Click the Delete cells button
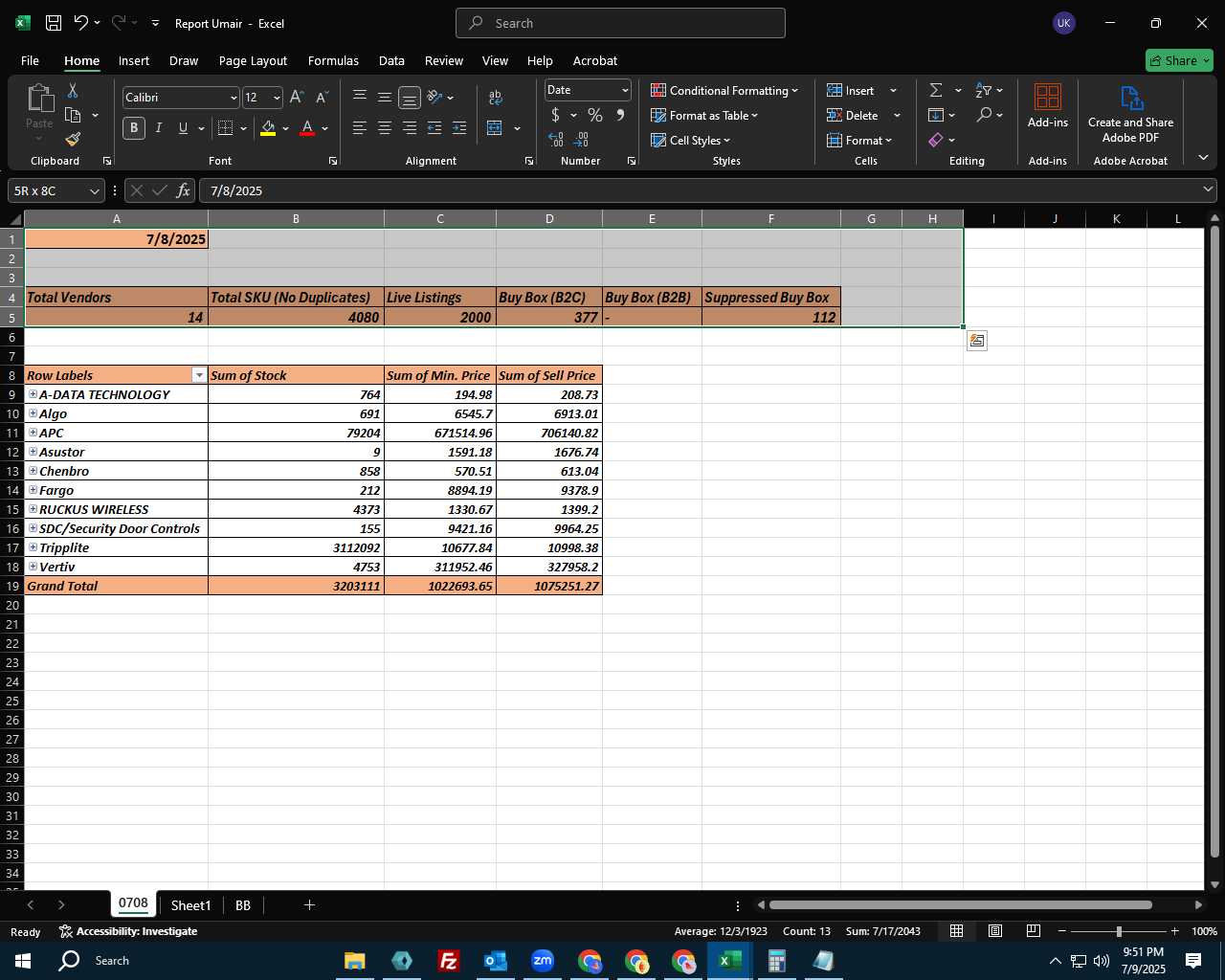 pos(854,115)
